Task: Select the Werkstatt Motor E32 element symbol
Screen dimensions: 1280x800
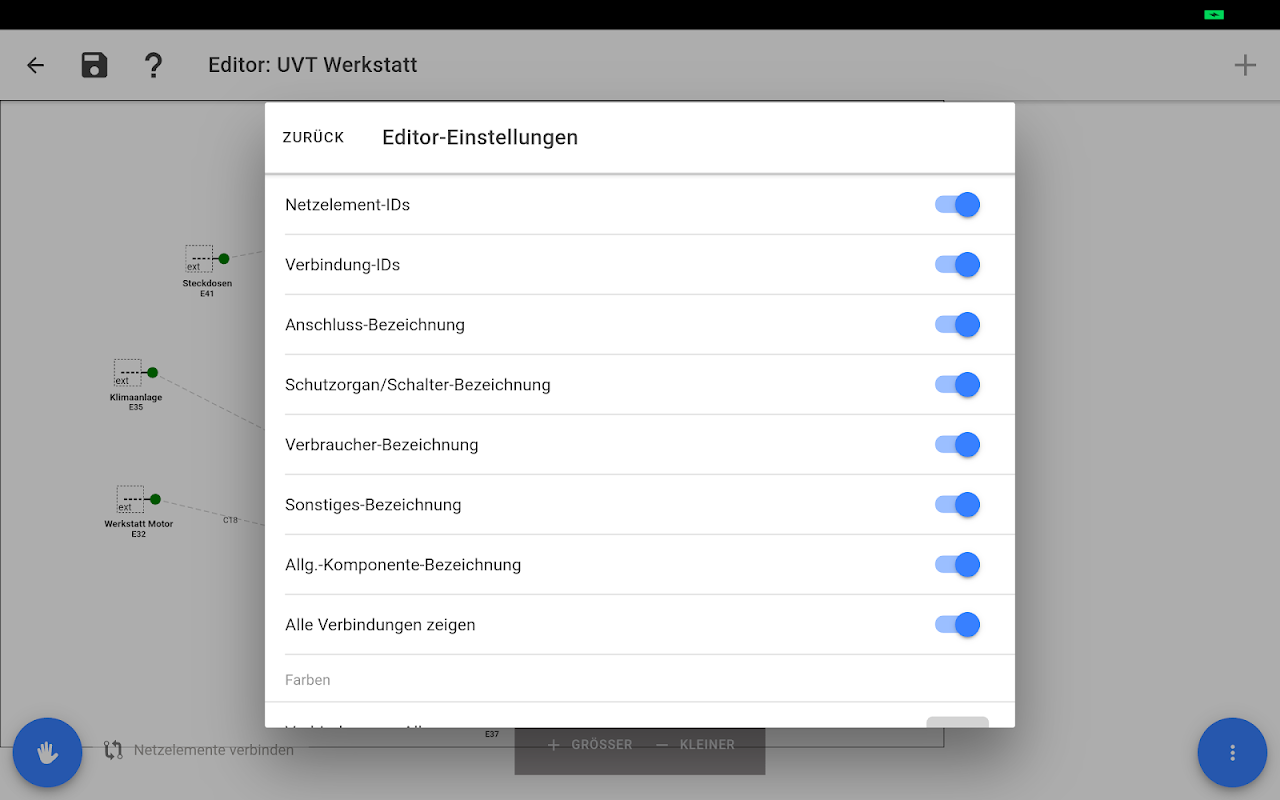Action: pyautogui.click(x=130, y=499)
